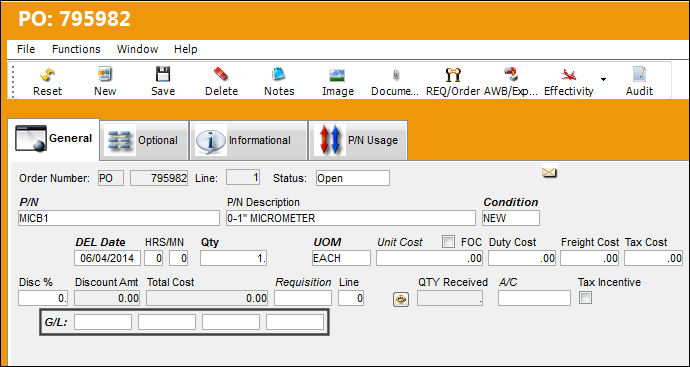
Task: Click the Total Cost field
Action: [x=207, y=298]
